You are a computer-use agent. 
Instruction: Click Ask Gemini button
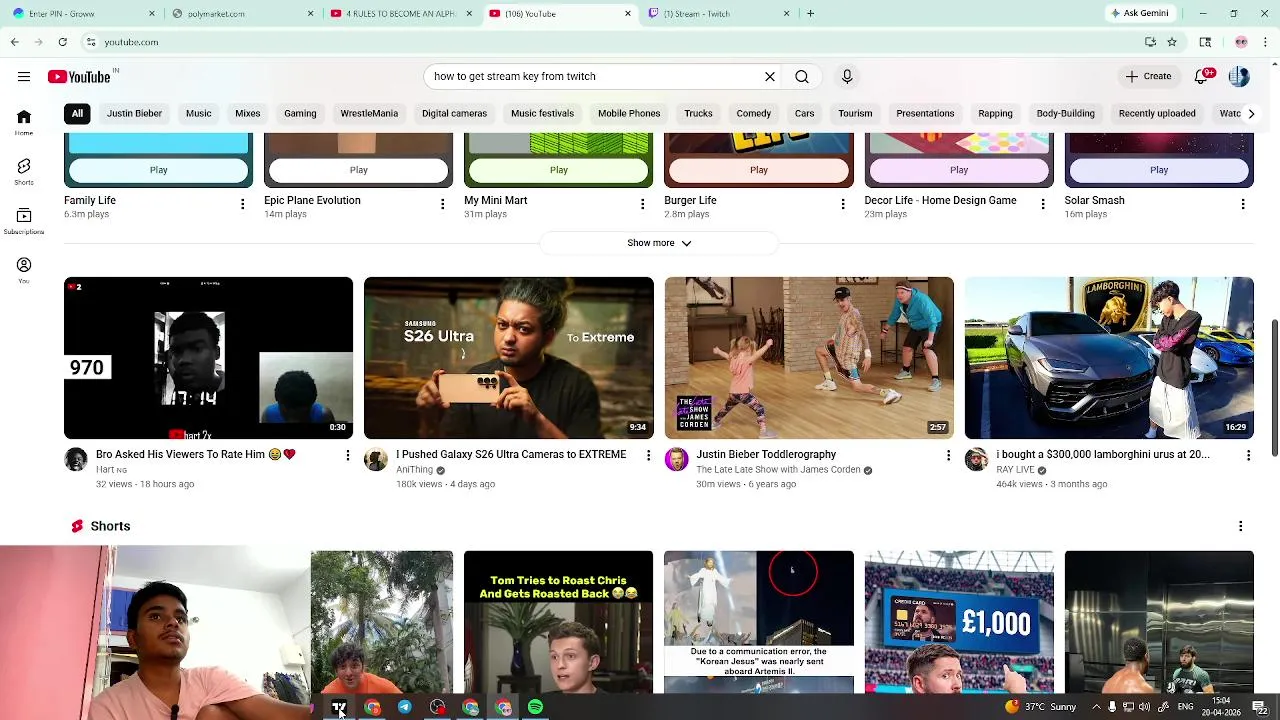click(1139, 14)
